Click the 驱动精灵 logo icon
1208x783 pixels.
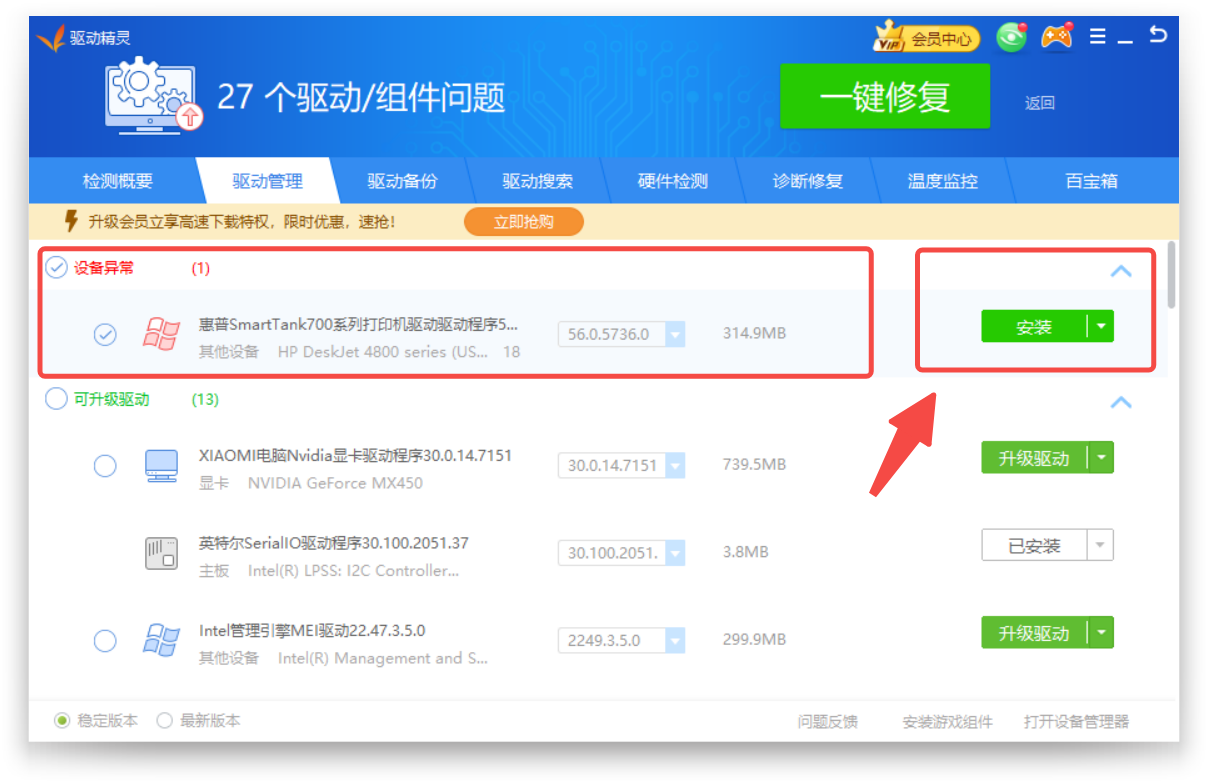(50, 38)
